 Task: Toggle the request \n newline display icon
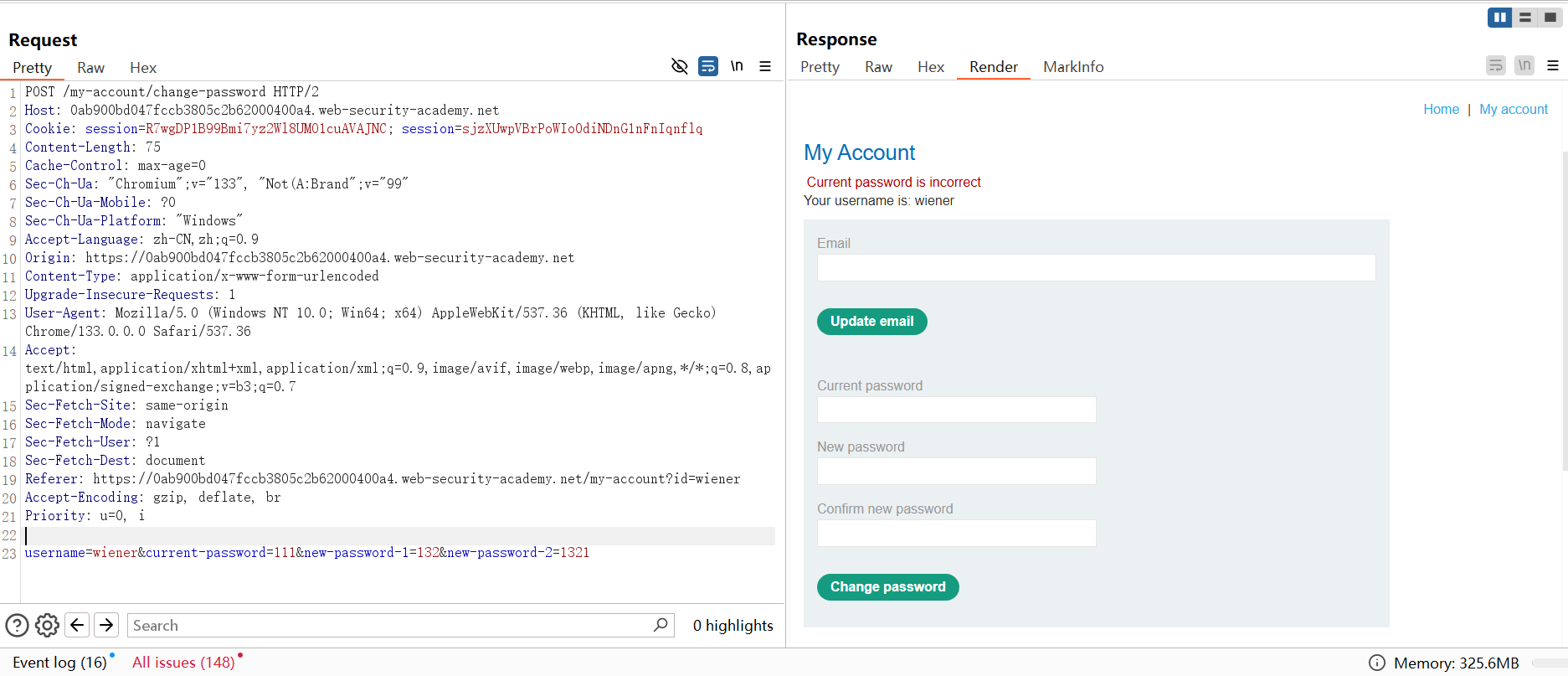[737, 66]
